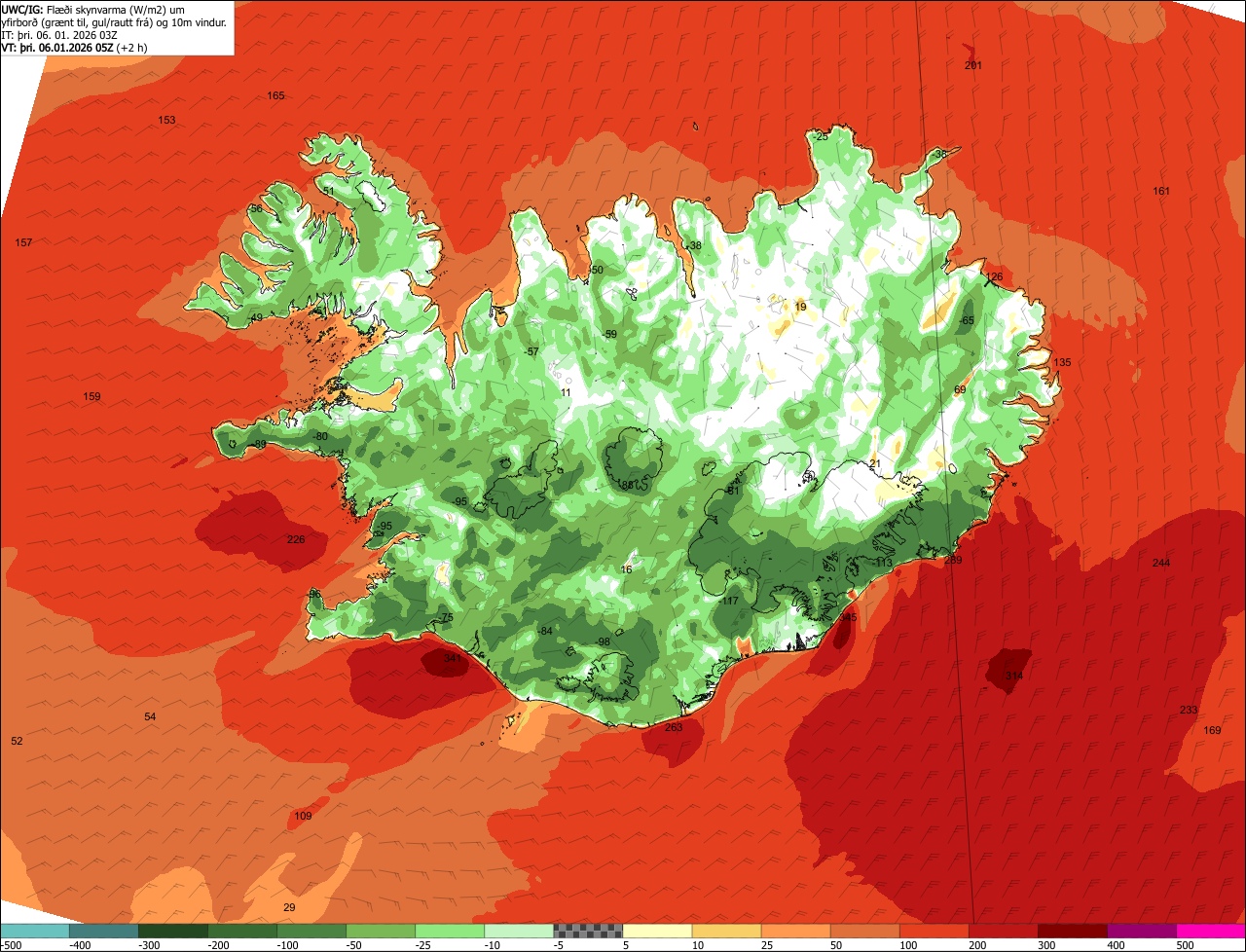Click the teal legend swatch starting at -500
The height and width of the screenshot is (952, 1246).
34,931
